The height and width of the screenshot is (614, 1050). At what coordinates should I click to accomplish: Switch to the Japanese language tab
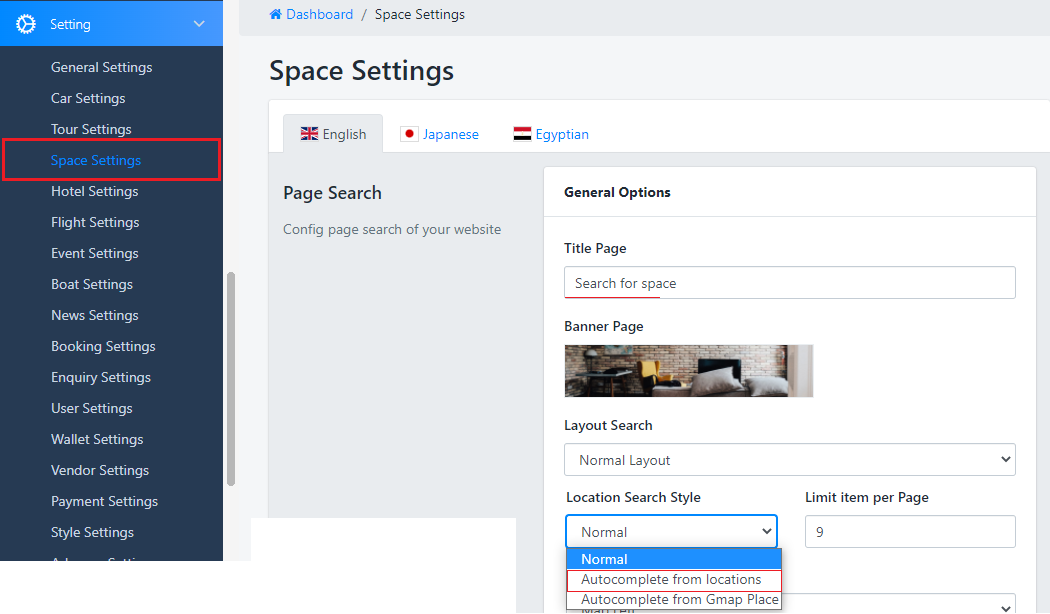pos(450,134)
